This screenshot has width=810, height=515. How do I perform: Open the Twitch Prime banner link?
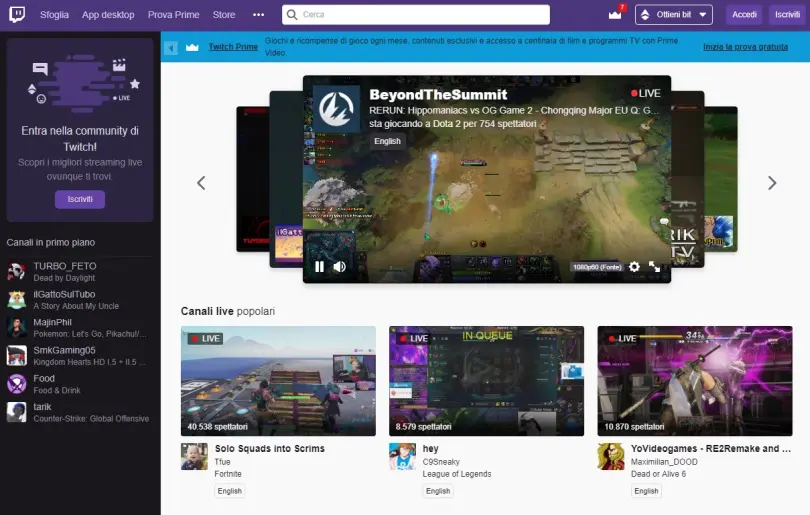click(x=233, y=47)
